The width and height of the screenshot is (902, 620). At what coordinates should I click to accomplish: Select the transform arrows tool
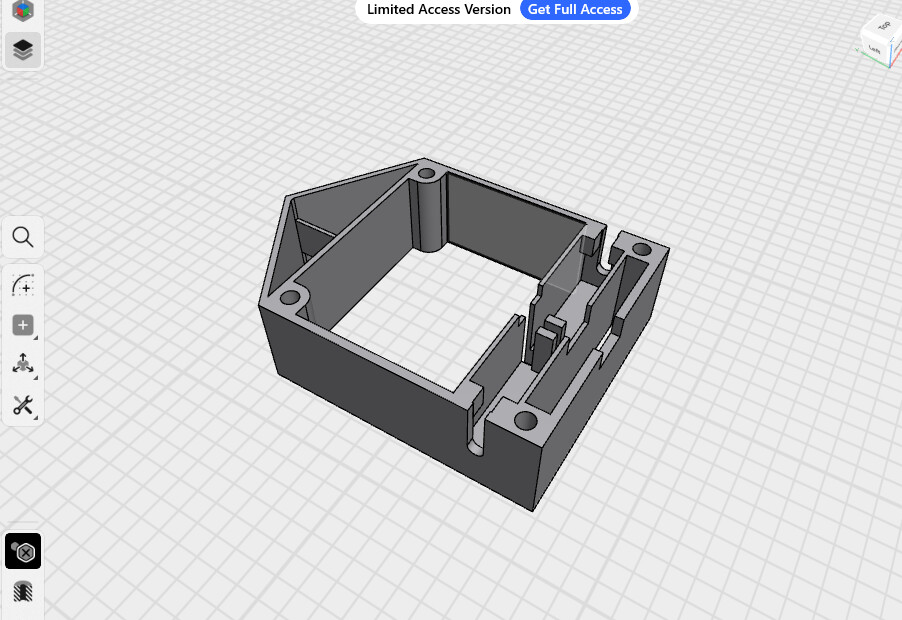point(23,365)
